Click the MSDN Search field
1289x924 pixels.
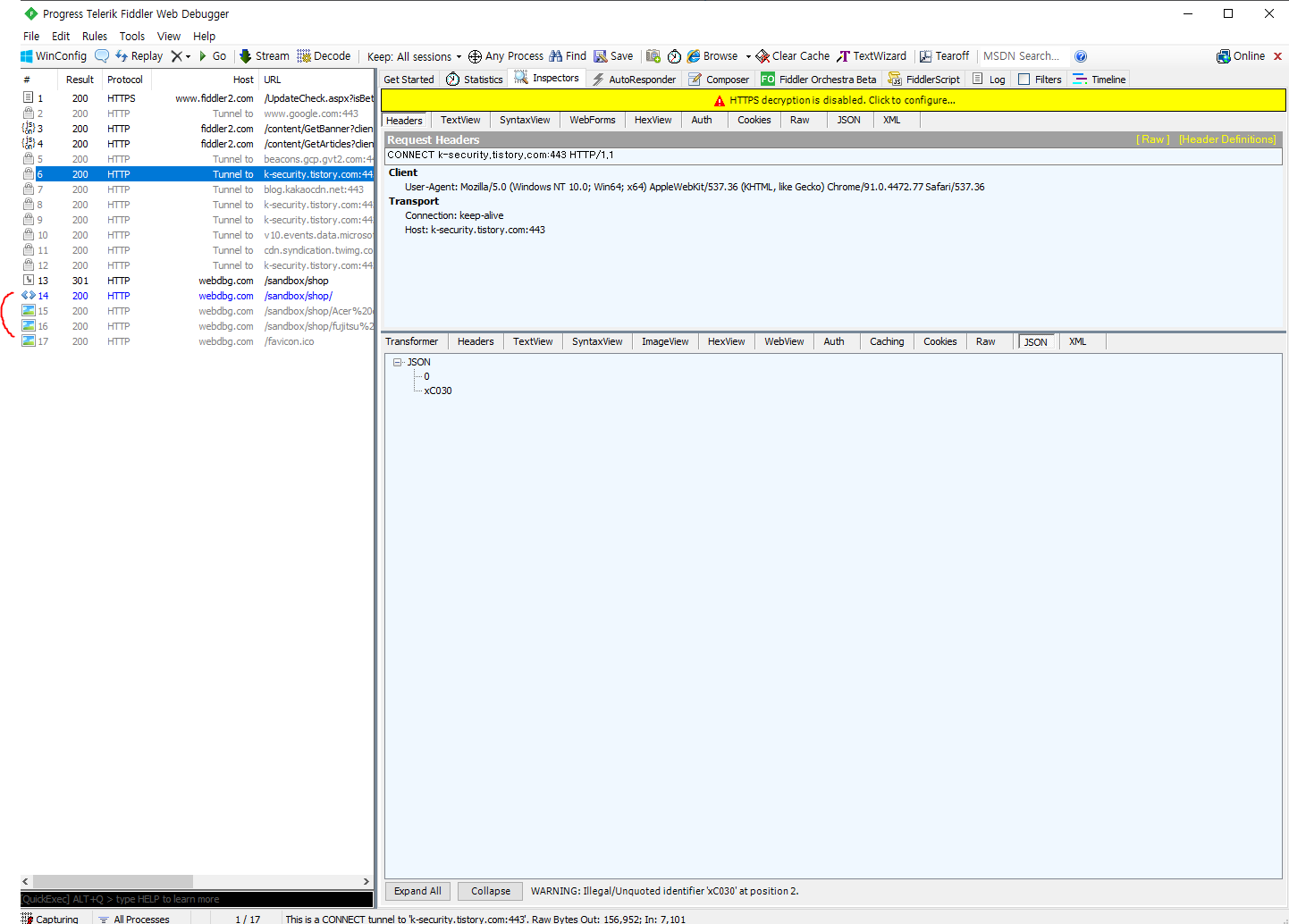pyautogui.click(x=1023, y=56)
